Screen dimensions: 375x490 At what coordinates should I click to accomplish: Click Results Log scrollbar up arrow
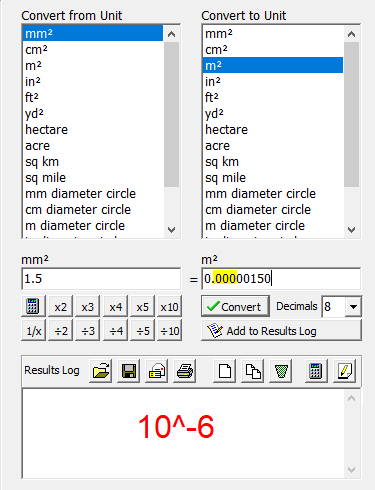pos(351,398)
